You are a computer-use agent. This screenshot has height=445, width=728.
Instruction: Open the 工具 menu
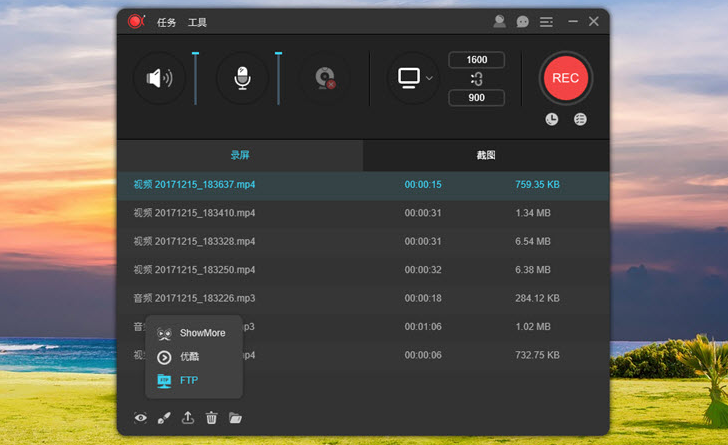(x=197, y=22)
